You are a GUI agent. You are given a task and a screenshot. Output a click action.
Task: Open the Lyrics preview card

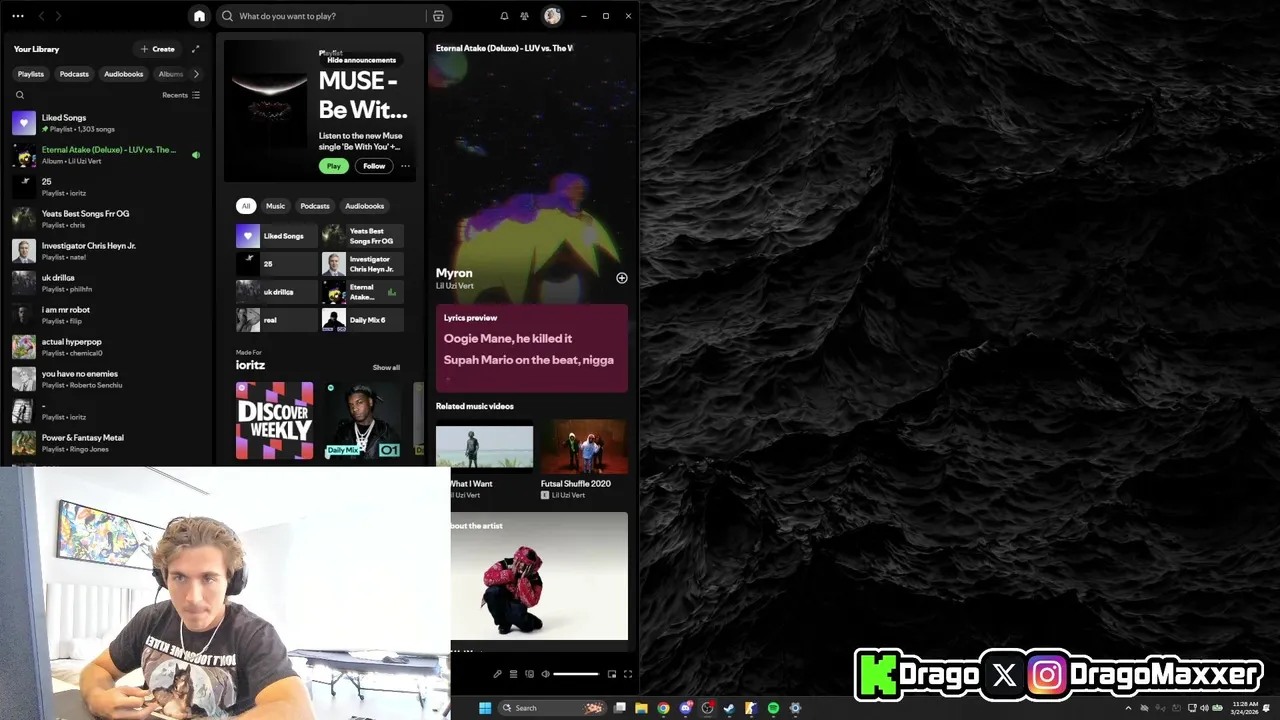click(532, 348)
